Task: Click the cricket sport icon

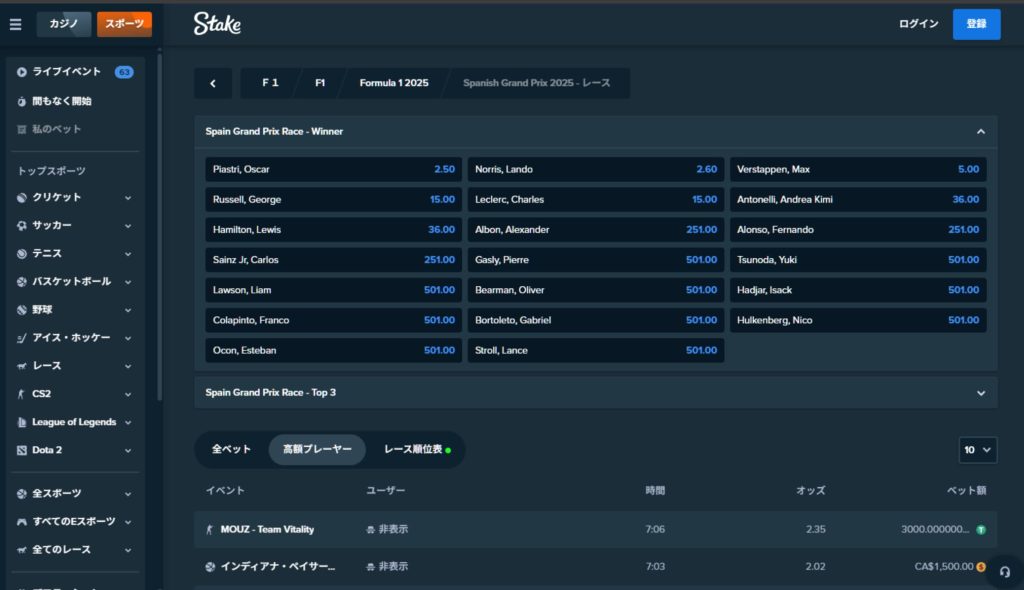Action: pyautogui.click(x=22, y=197)
